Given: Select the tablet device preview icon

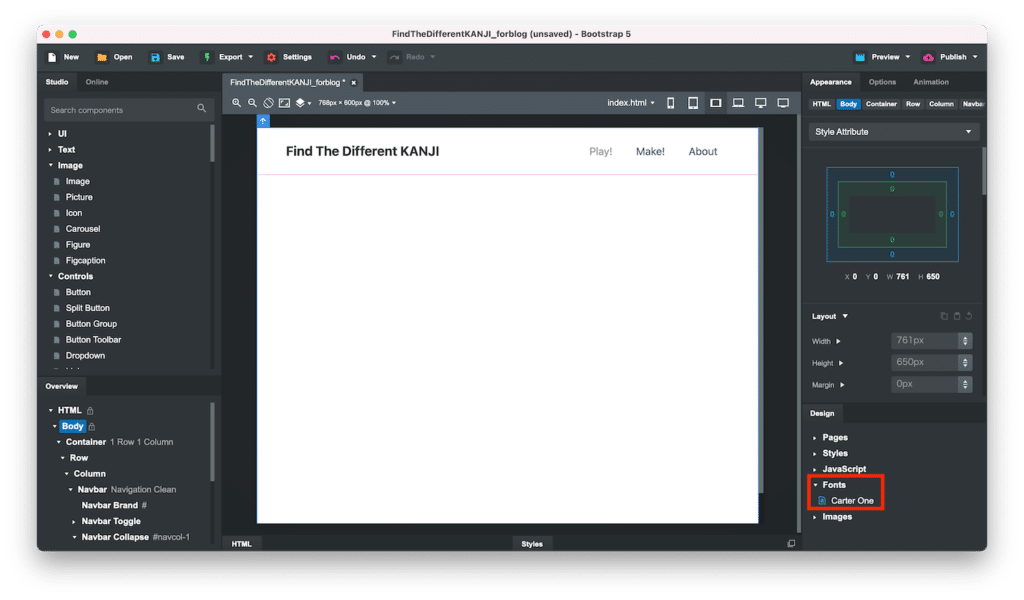Looking at the screenshot, I should [692, 103].
